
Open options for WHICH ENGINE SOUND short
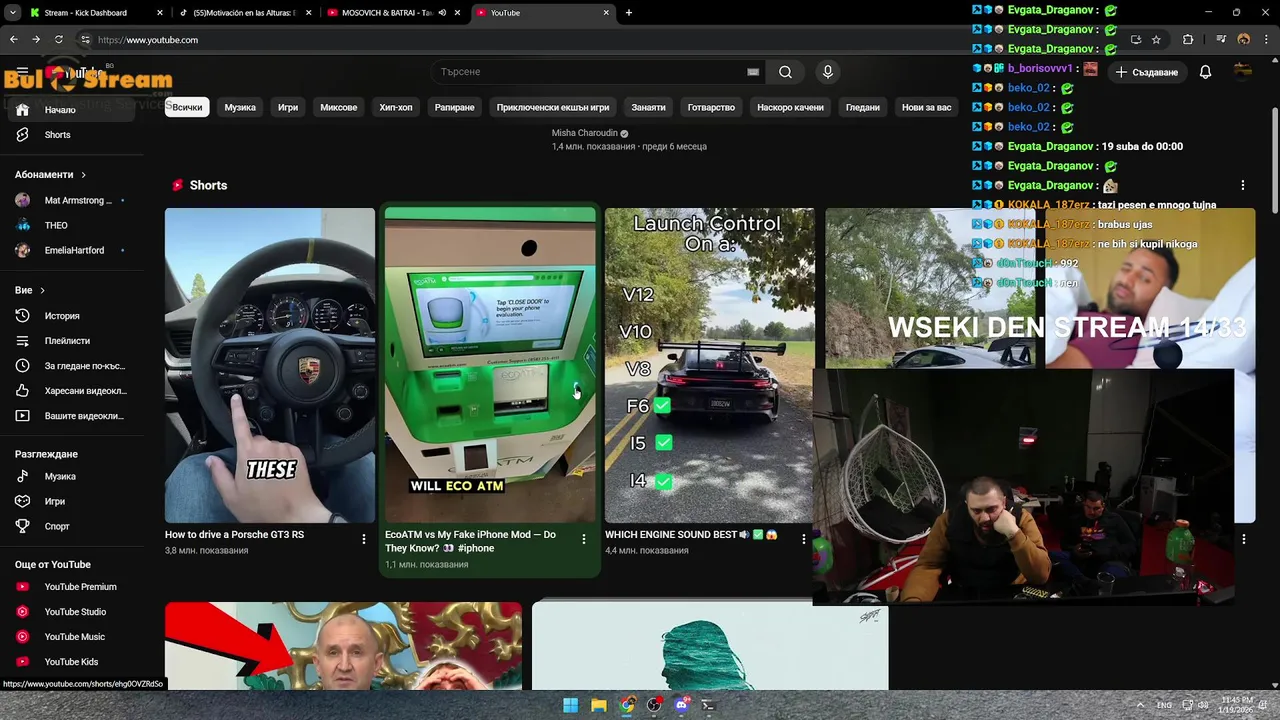(x=804, y=539)
